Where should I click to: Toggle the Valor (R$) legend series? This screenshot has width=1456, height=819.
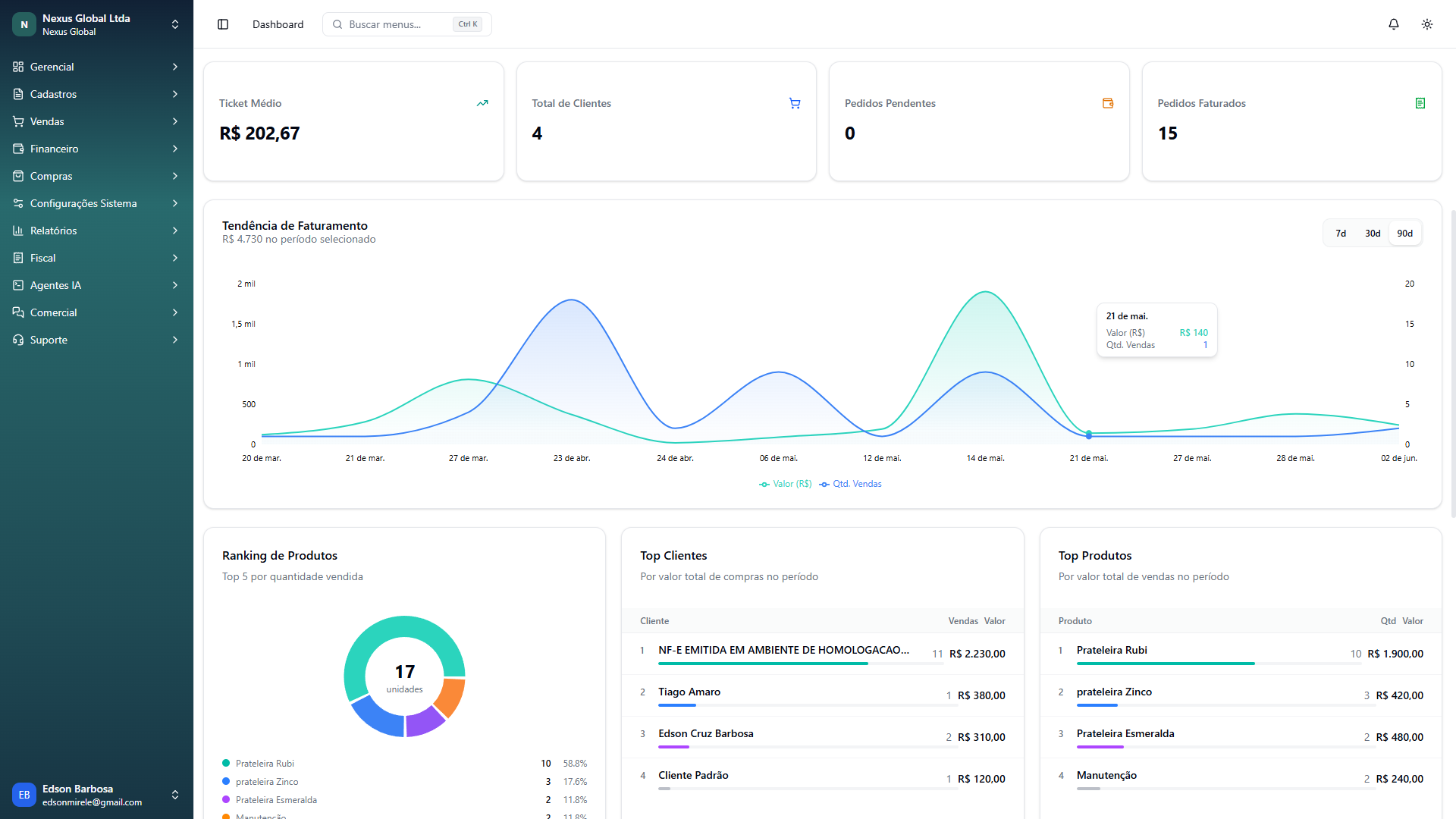786,484
